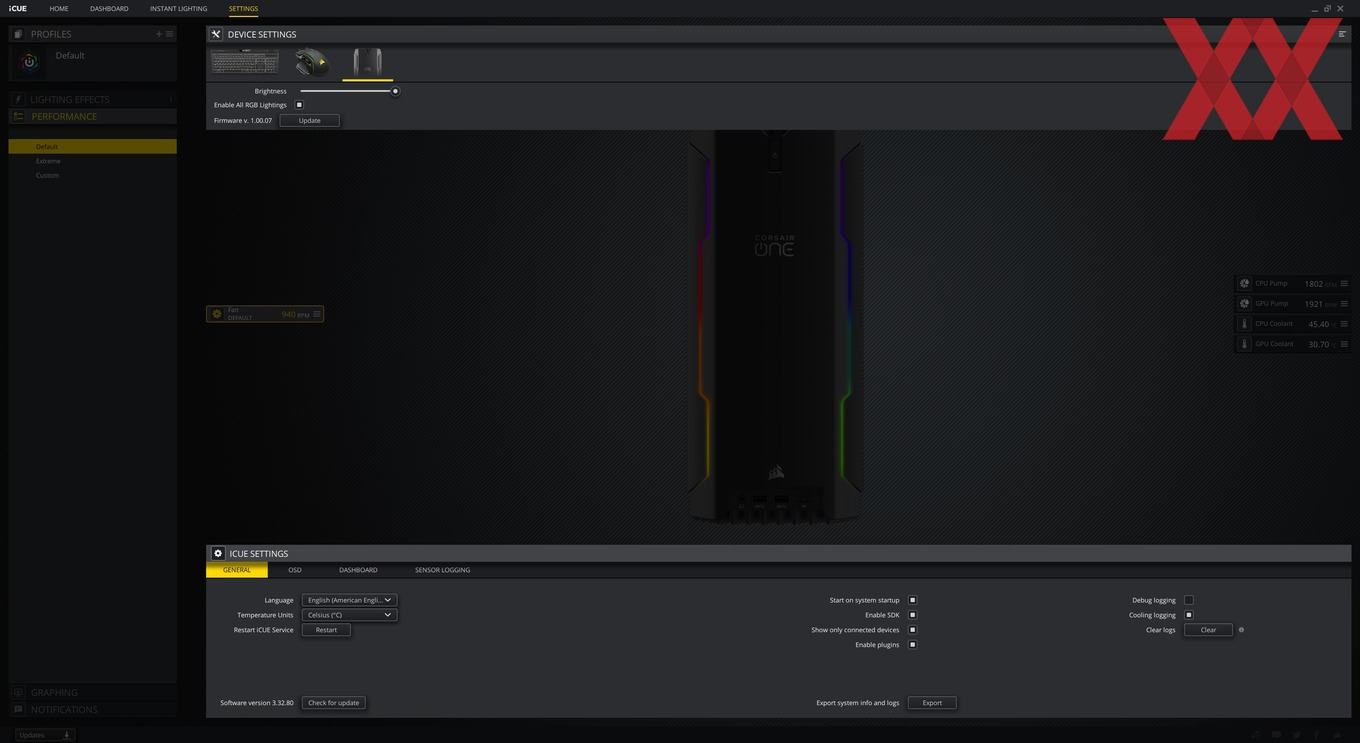Open the Instant Lighting menu
Image resolution: width=1360 pixels, height=743 pixels.
(178, 9)
